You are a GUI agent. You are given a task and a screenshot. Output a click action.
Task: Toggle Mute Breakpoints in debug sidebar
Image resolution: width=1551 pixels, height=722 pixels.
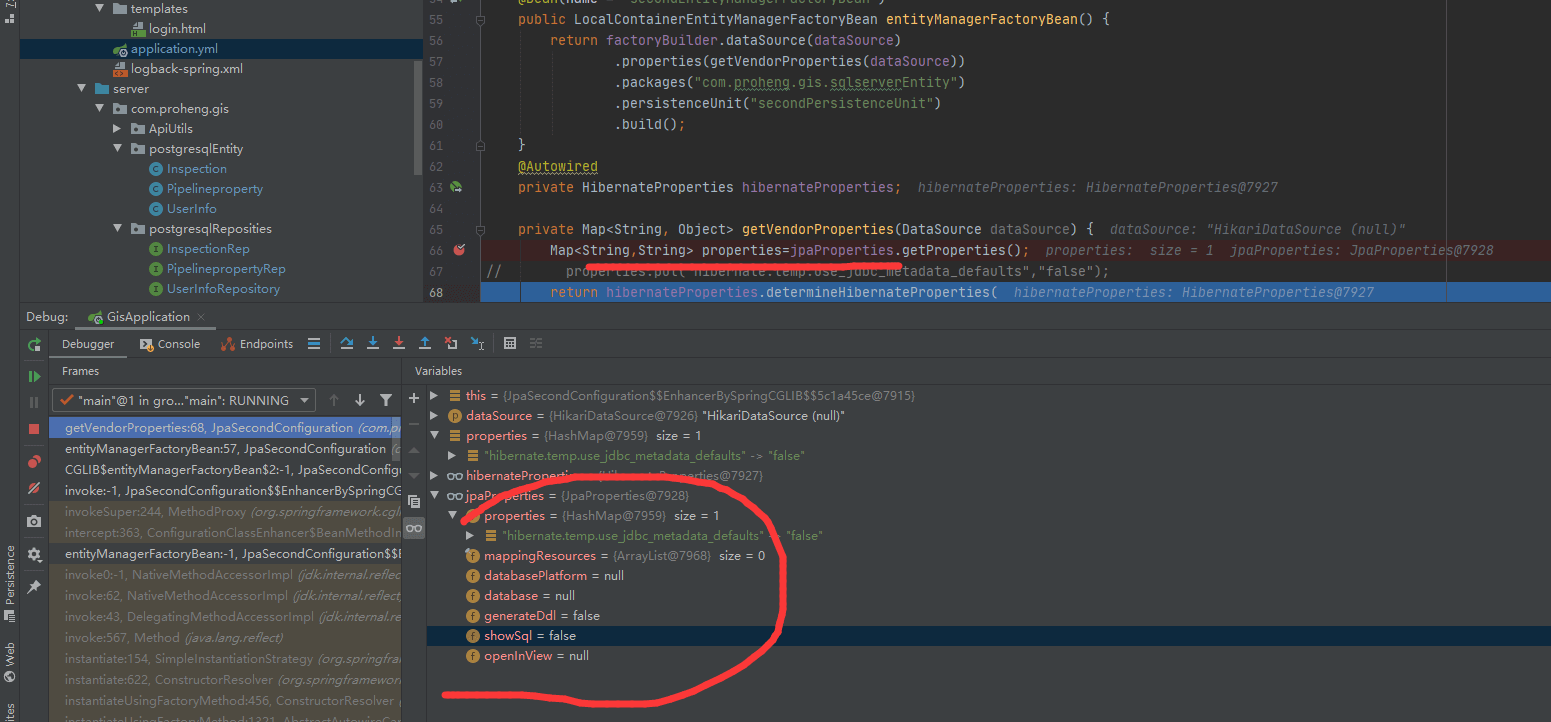pos(34,488)
